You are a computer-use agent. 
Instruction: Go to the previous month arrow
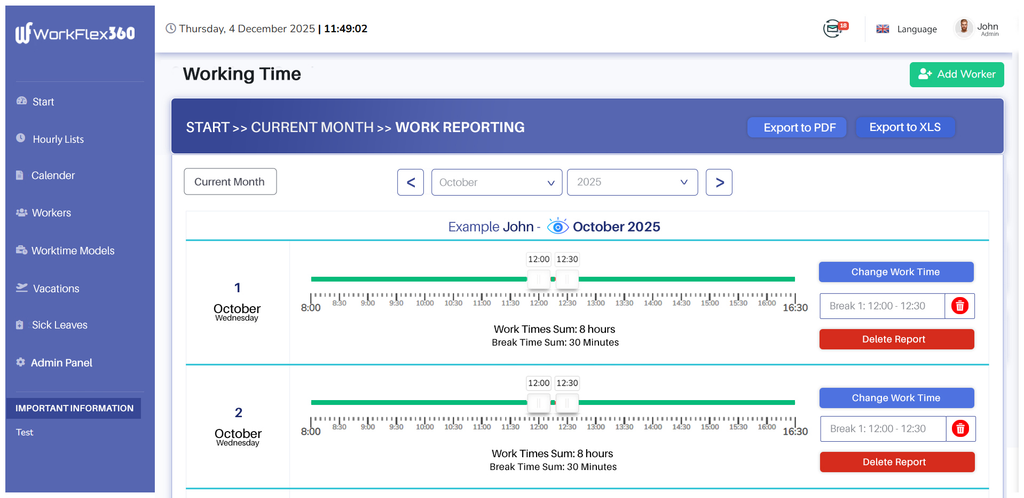[x=410, y=182]
